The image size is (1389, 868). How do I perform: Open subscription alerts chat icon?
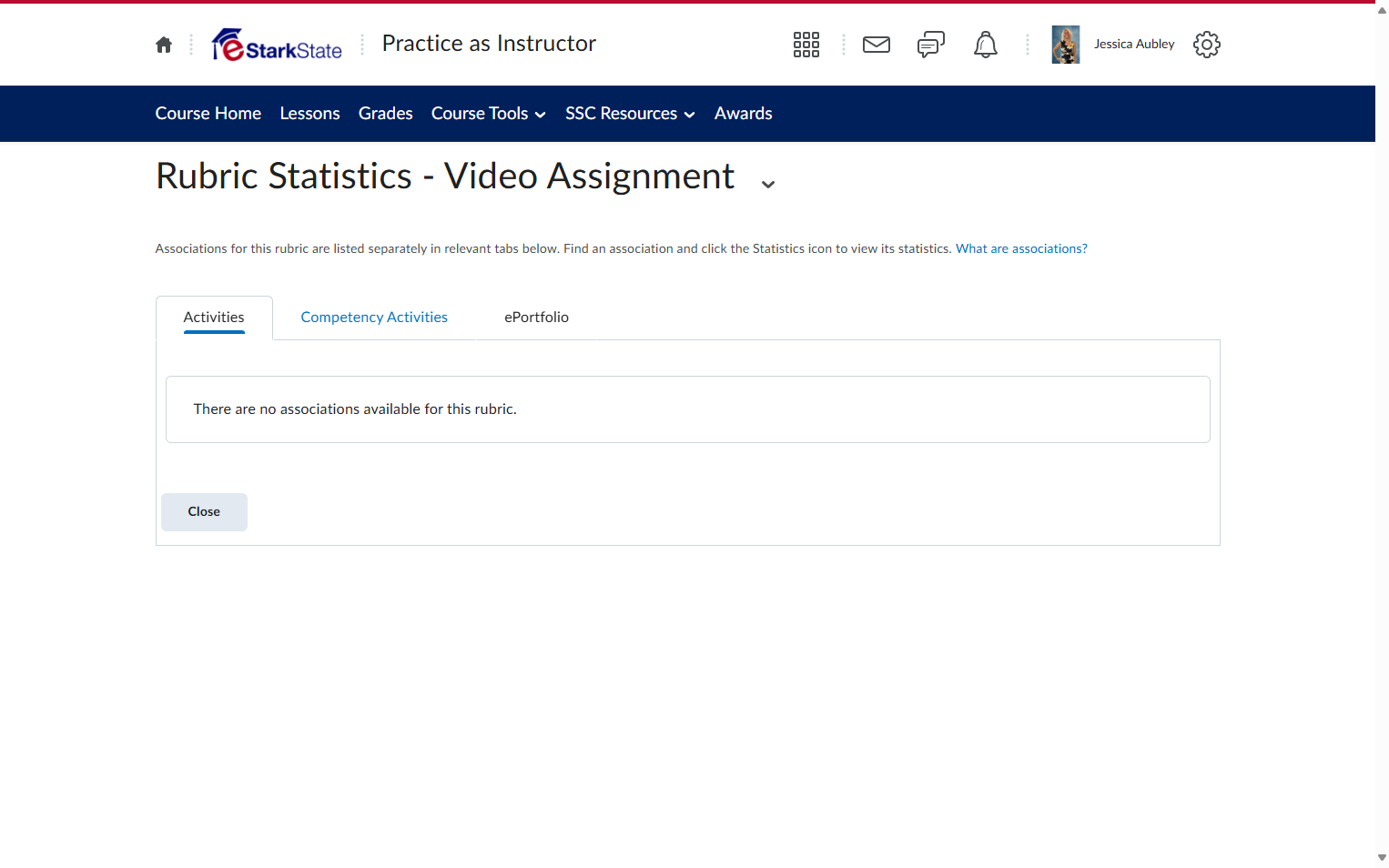(931, 45)
